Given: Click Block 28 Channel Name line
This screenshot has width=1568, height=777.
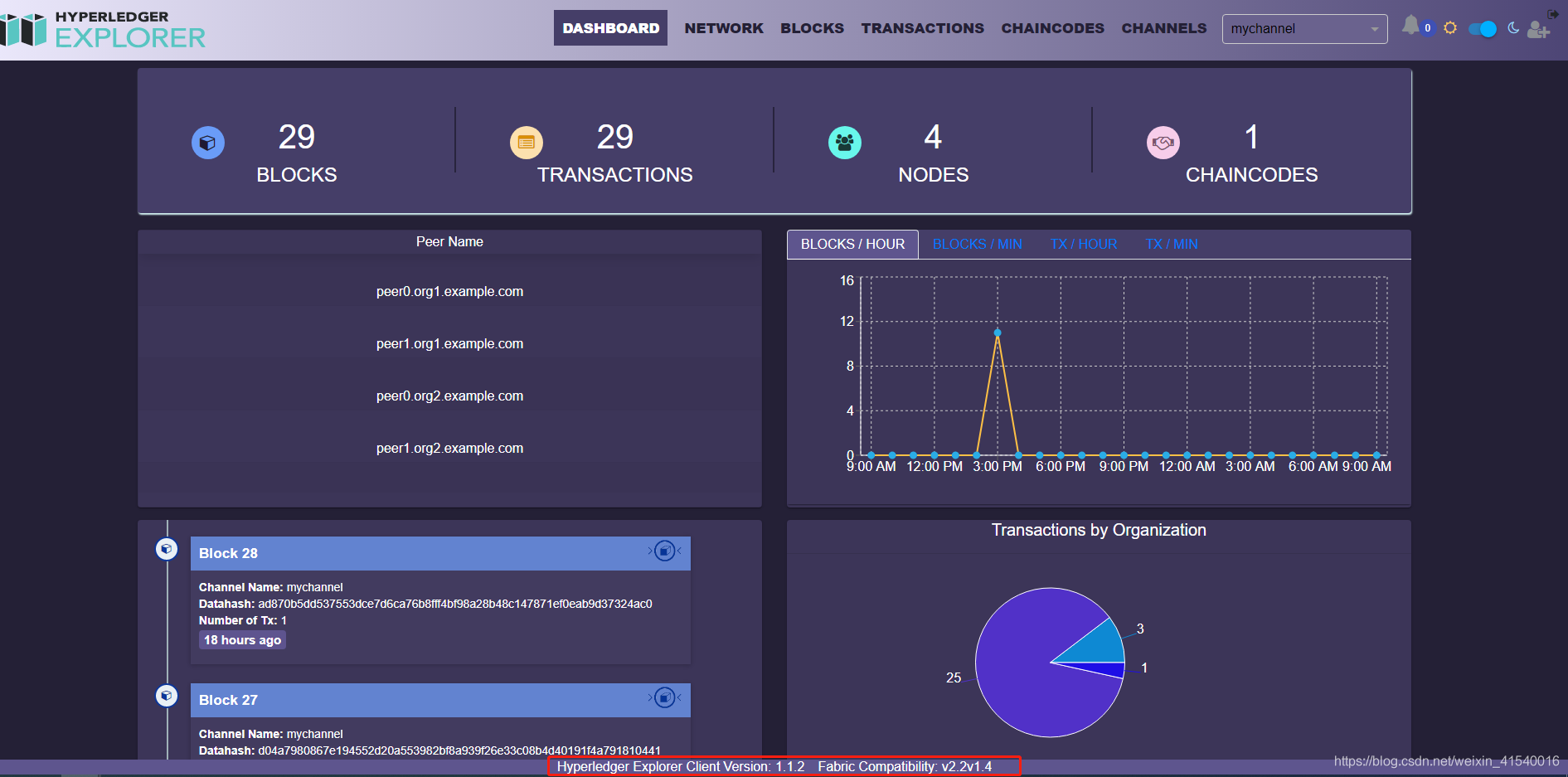Looking at the screenshot, I should (x=270, y=587).
